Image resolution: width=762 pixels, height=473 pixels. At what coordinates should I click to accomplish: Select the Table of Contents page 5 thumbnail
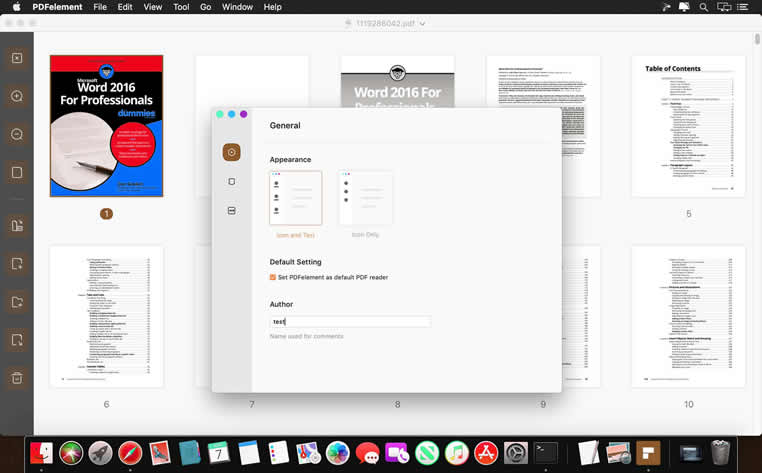coord(688,126)
